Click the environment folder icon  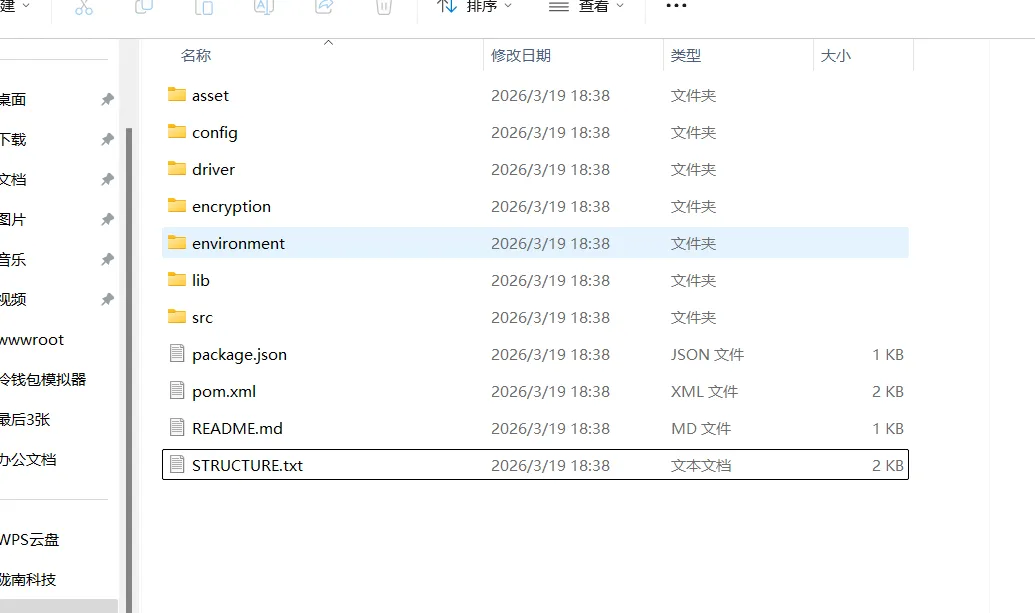point(177,242)
